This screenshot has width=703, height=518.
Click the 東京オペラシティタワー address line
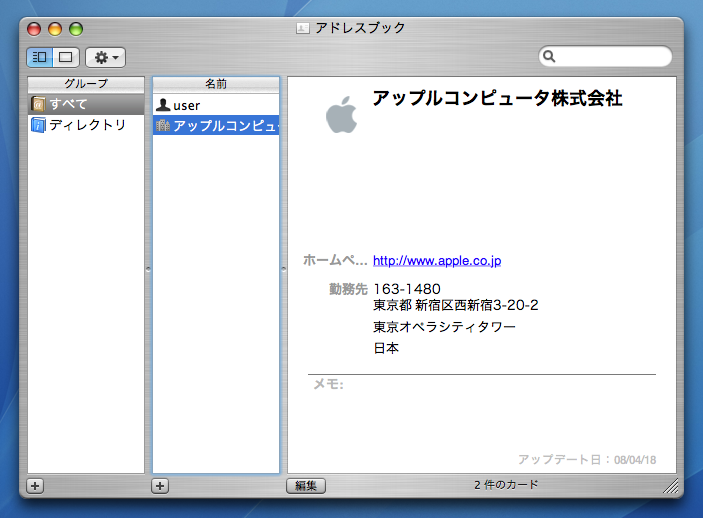point(444,327)
